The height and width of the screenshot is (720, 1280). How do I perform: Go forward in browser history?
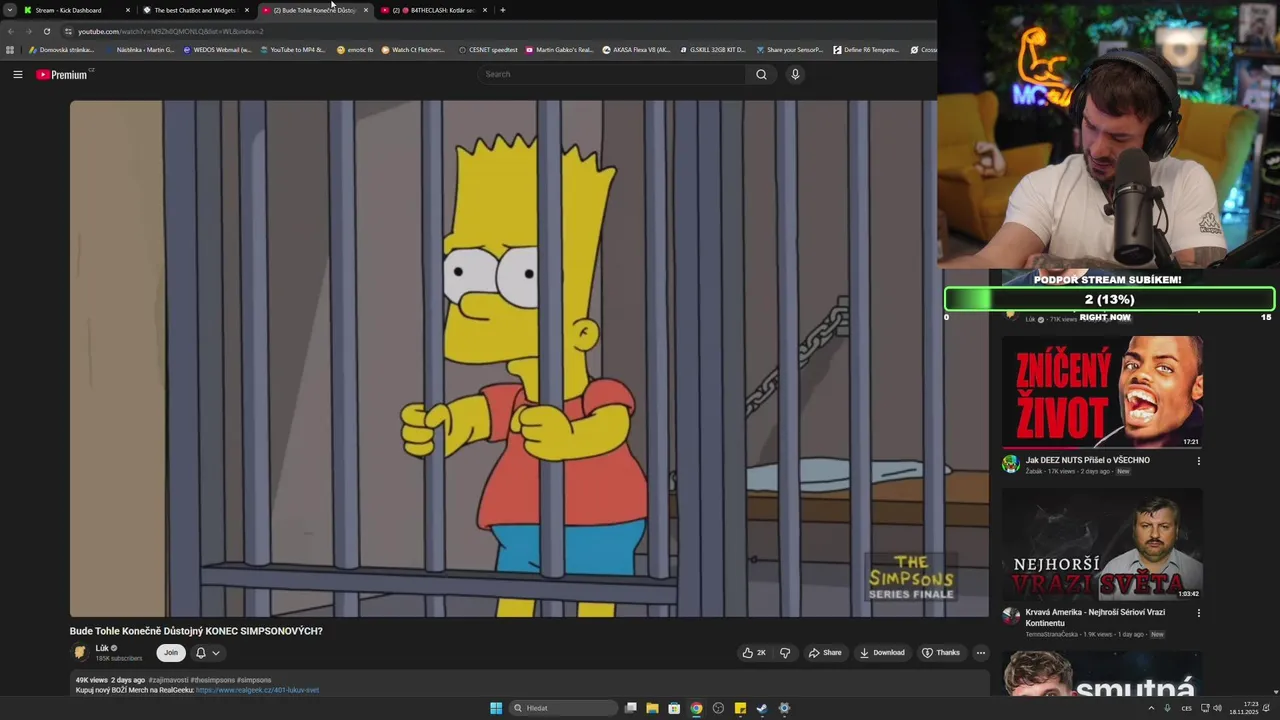[x=28, y=31]
